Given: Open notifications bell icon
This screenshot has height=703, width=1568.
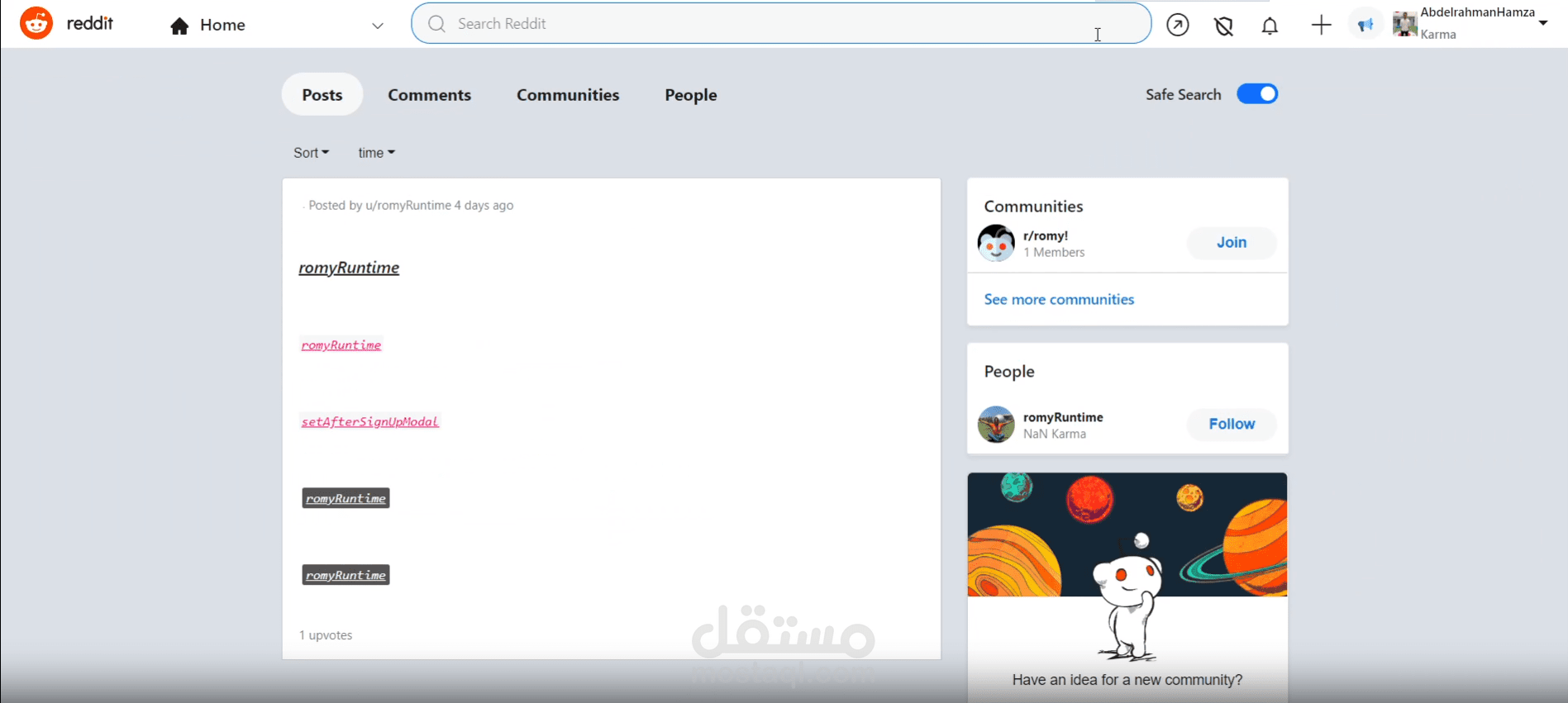Looking at the screenshot, I should (1270, 26).
